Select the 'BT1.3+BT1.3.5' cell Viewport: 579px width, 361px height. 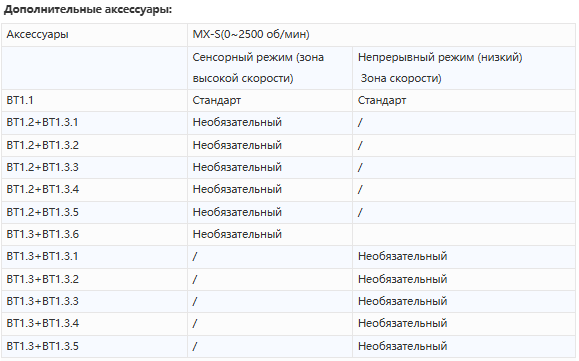tap(94, 347)
